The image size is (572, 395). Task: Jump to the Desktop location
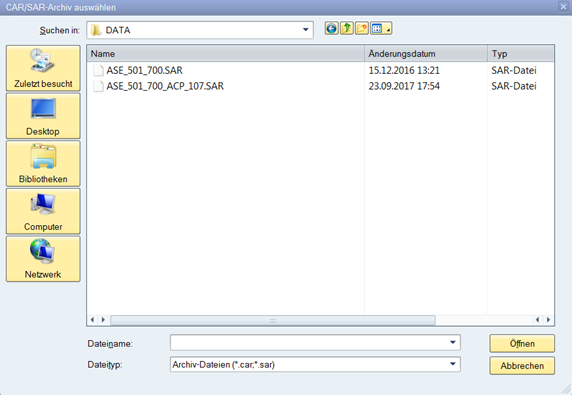pos(43,116)
